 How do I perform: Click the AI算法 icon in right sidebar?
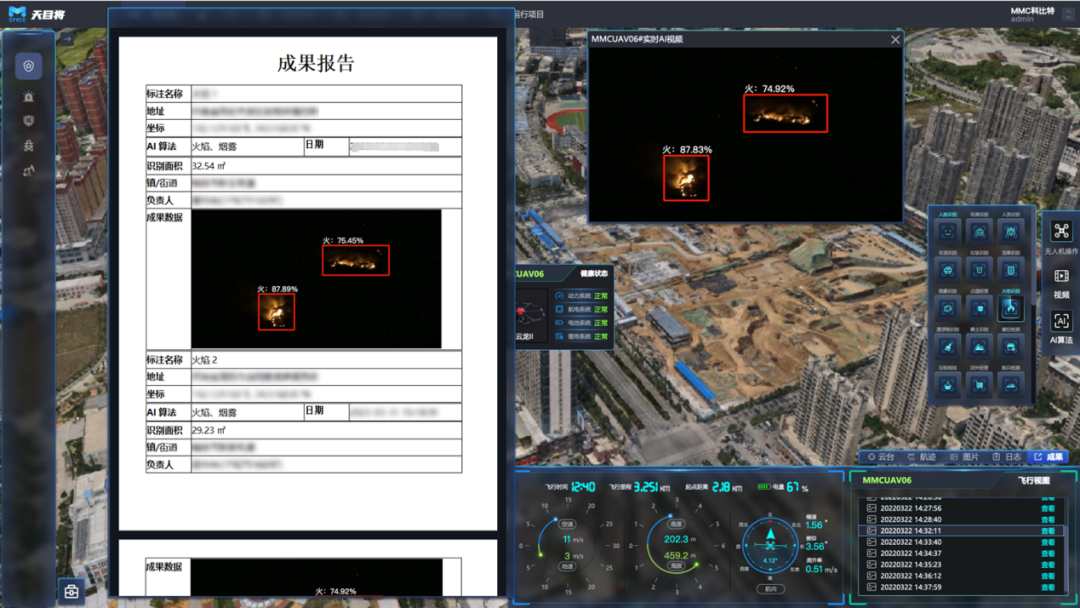(x=1061, y=326)
